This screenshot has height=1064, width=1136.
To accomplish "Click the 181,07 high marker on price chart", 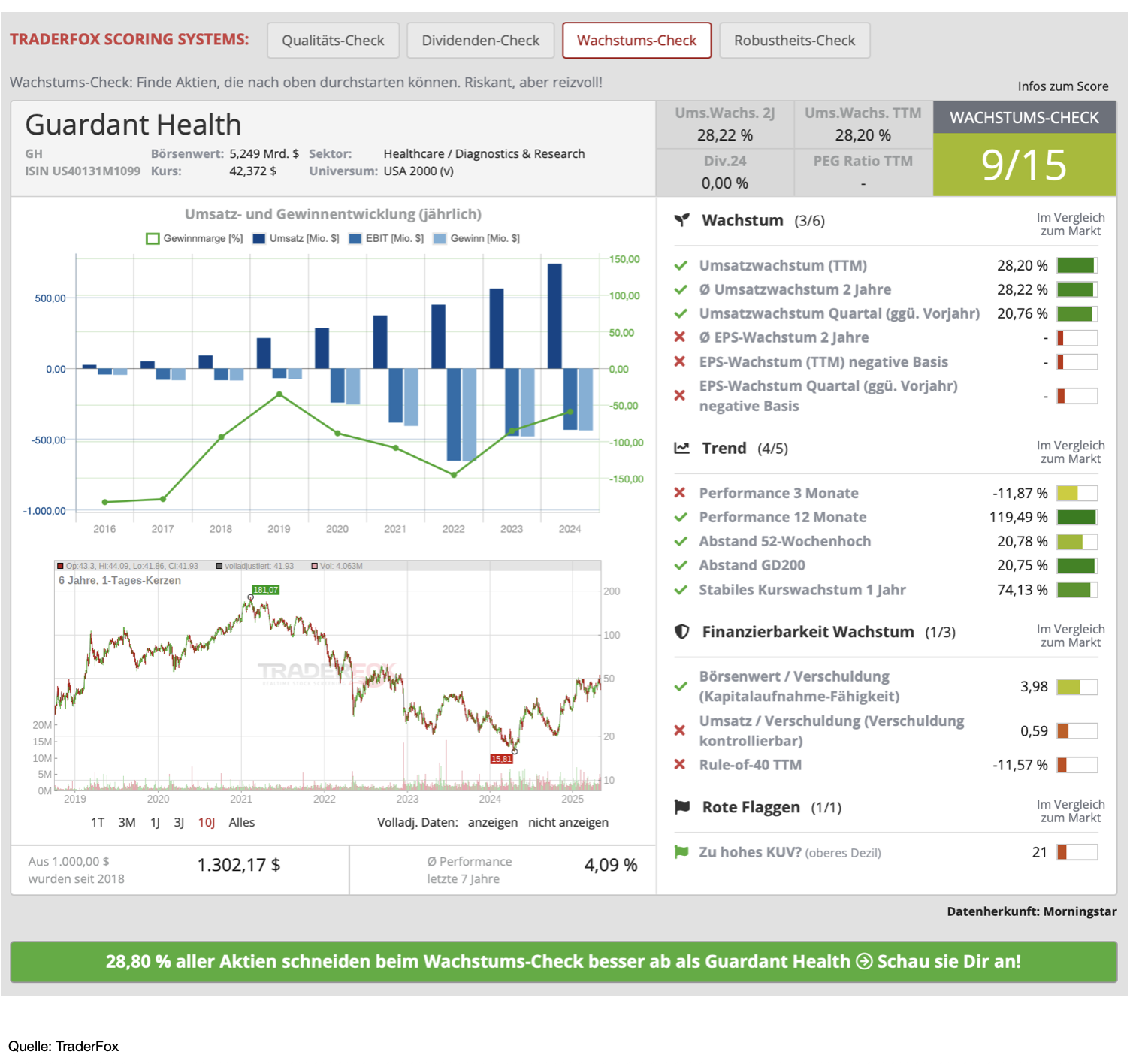I will 265,590.
